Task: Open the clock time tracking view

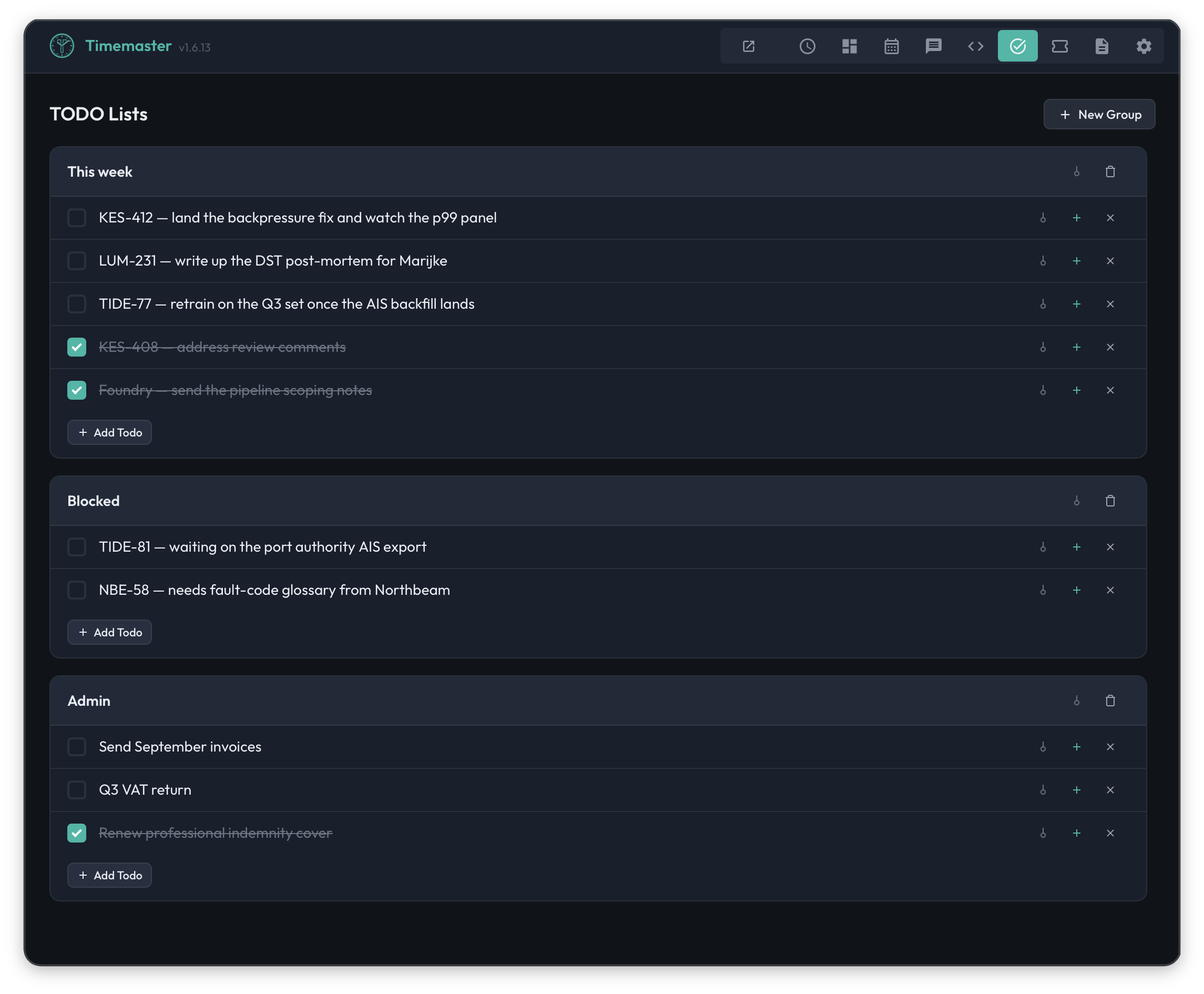Action: (x=807, y=46)
